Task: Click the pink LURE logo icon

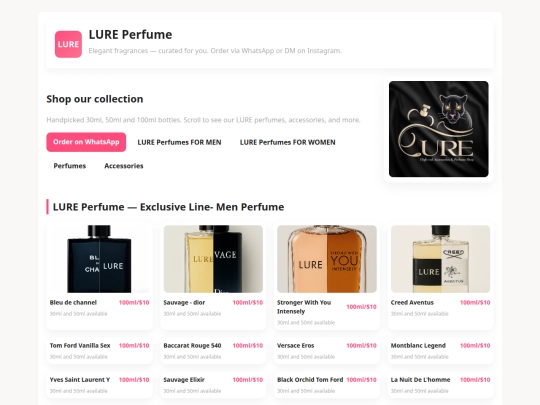Action: pyautogui.click(x=68, y=44)
